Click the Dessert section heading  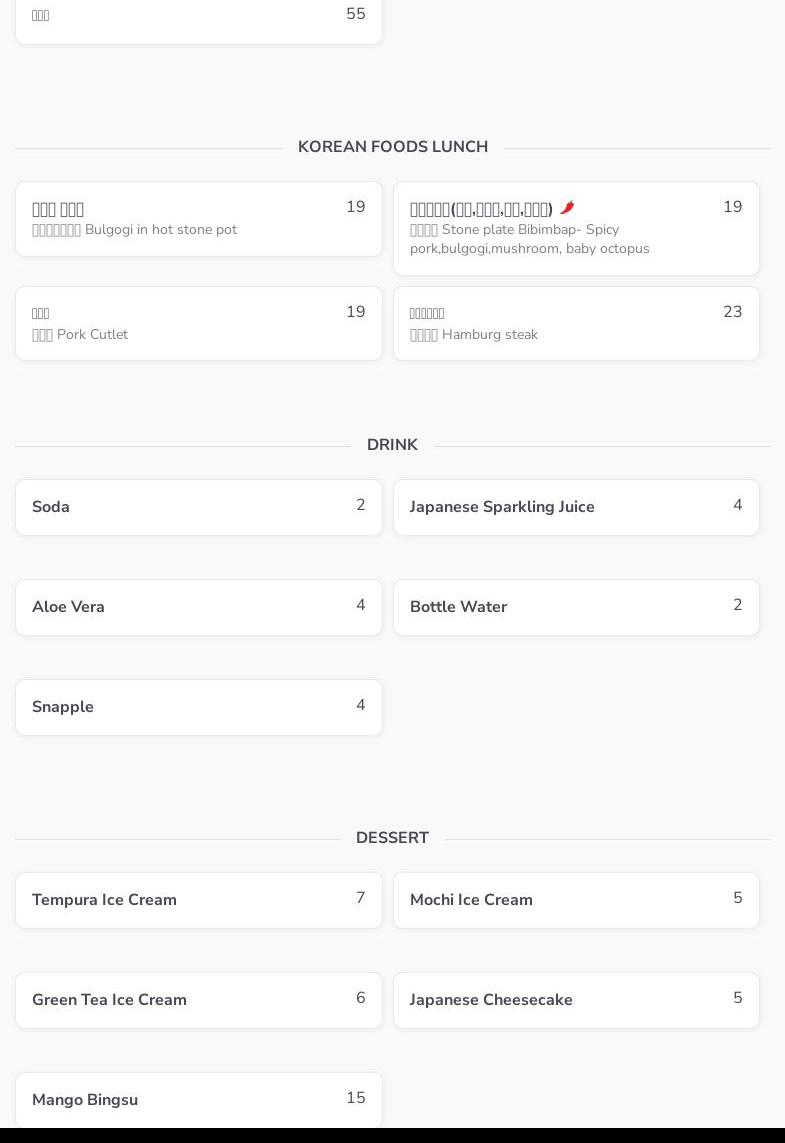click(x=392, y=838)
